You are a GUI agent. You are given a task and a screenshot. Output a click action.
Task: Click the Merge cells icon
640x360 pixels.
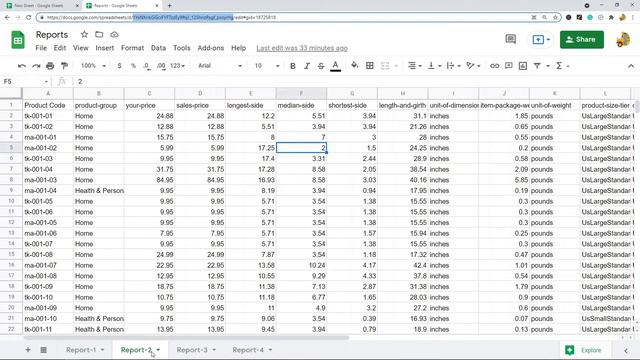click(x=385, y=66)
